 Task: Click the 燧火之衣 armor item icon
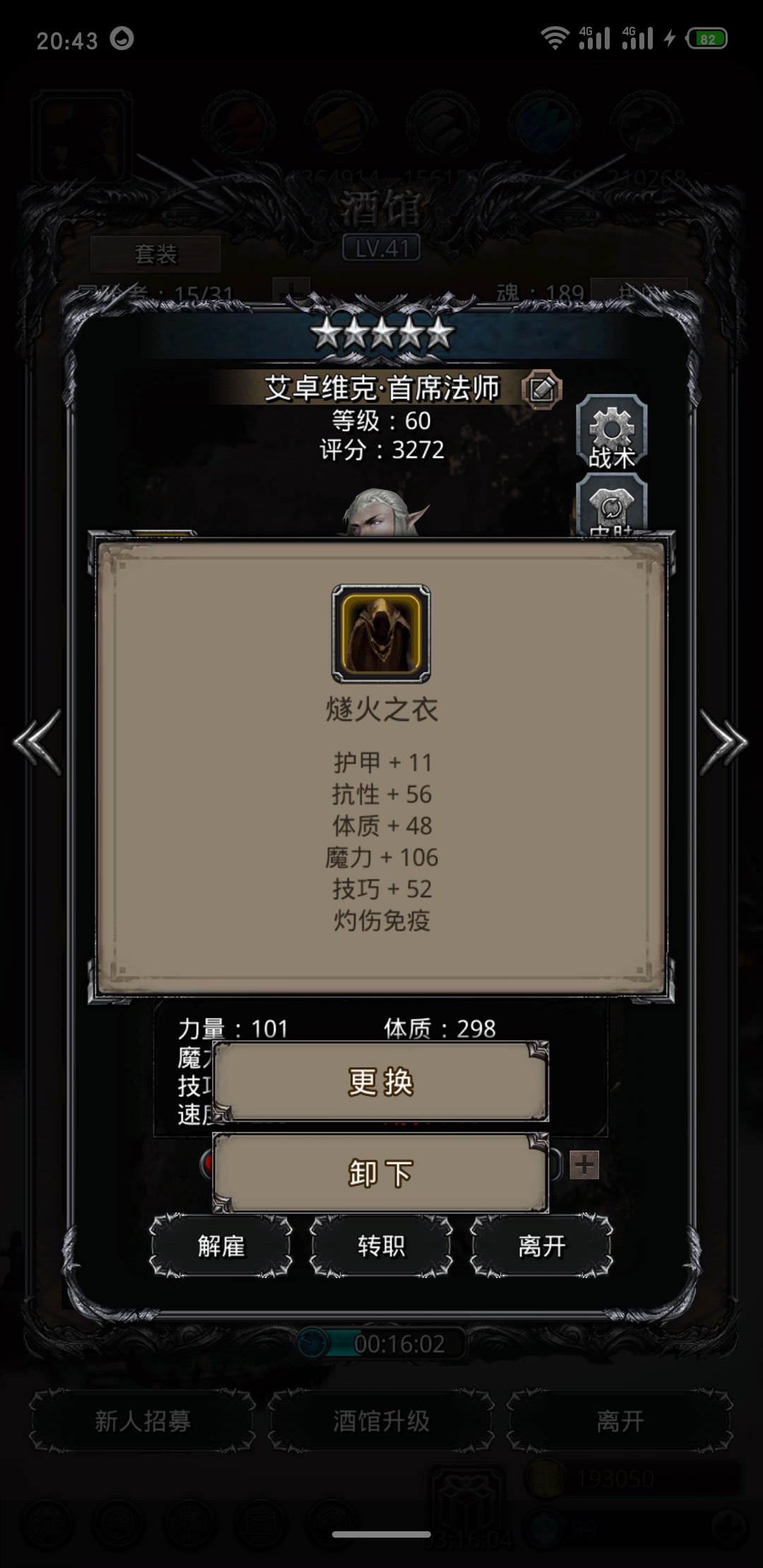[381, 634]
